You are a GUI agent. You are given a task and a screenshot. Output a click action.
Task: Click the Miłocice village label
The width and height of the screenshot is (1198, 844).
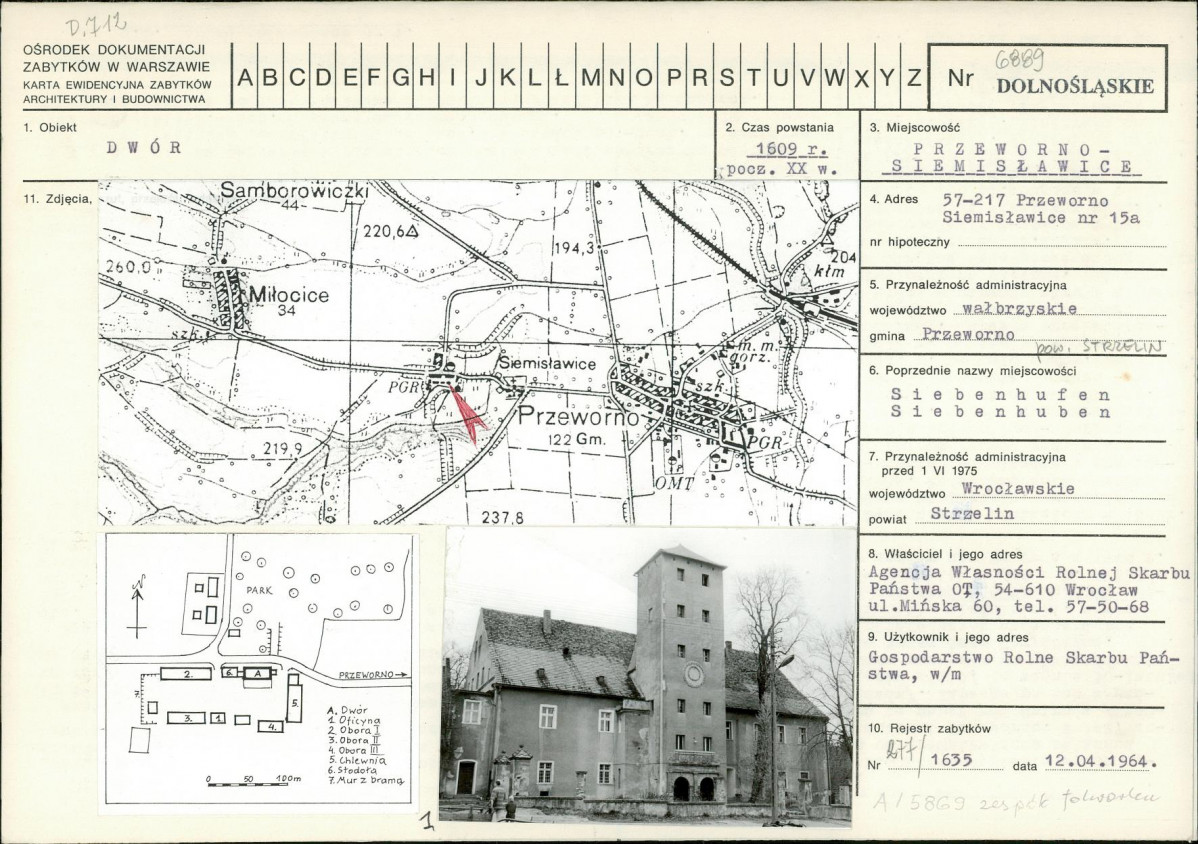[289, 296]
